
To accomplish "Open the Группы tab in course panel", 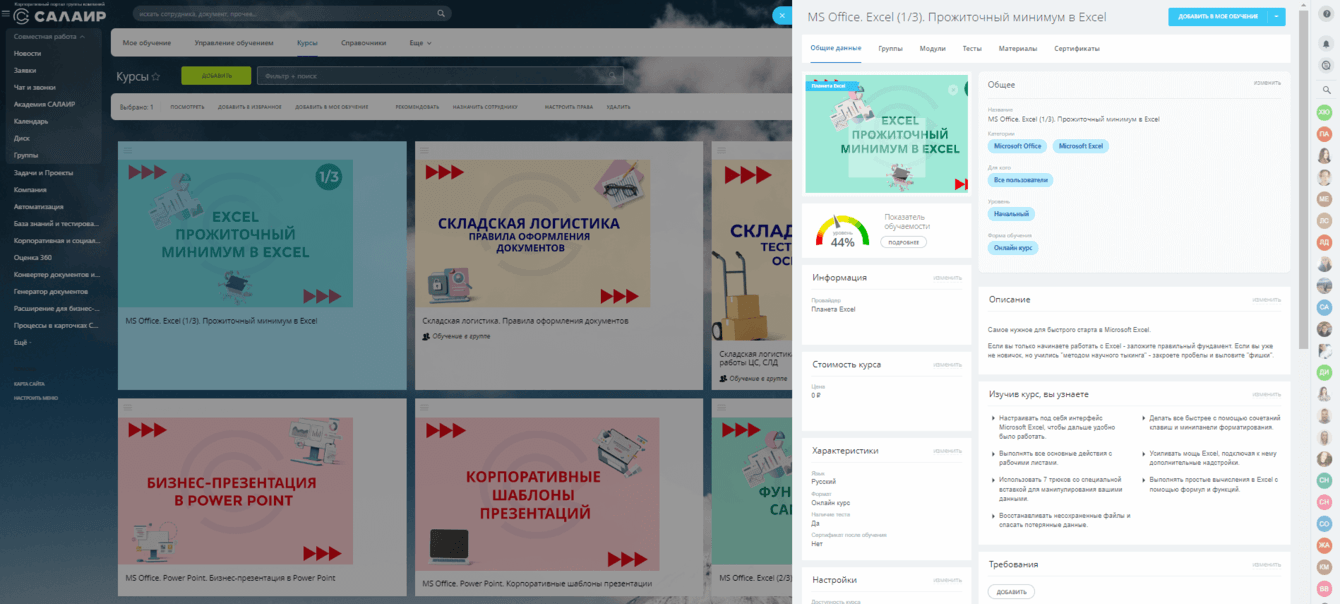I will tap(890, 48).
